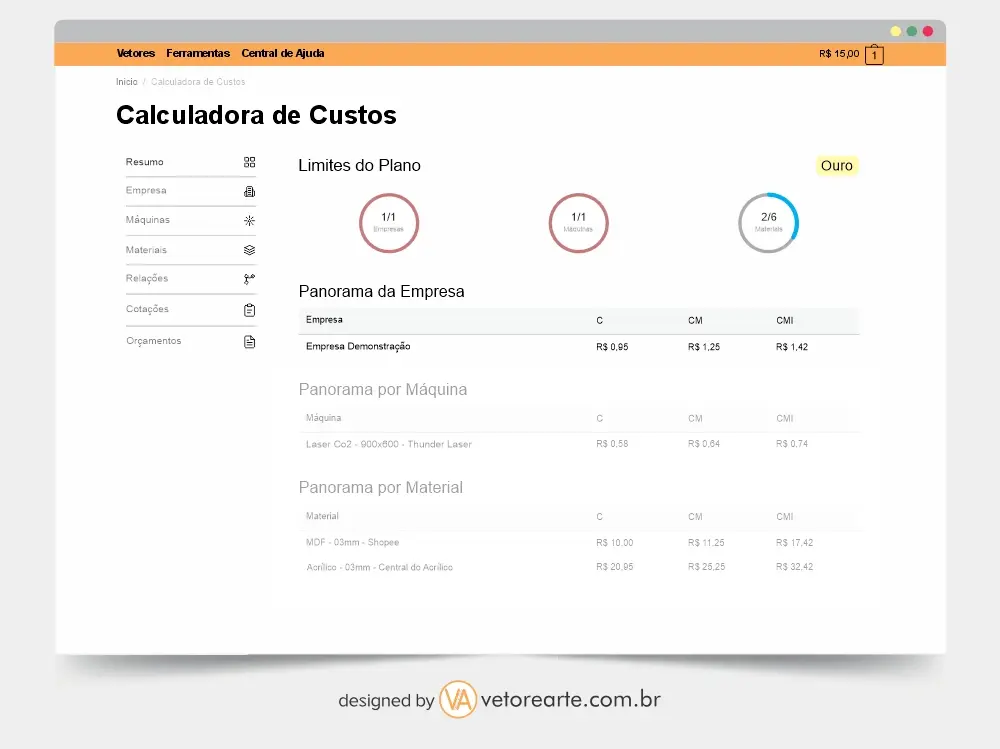Image resolution: width=1000 pixels, height=749 pixels.
Task: Click the vetorearte VA logo
Action: click(x=458, y=699)
